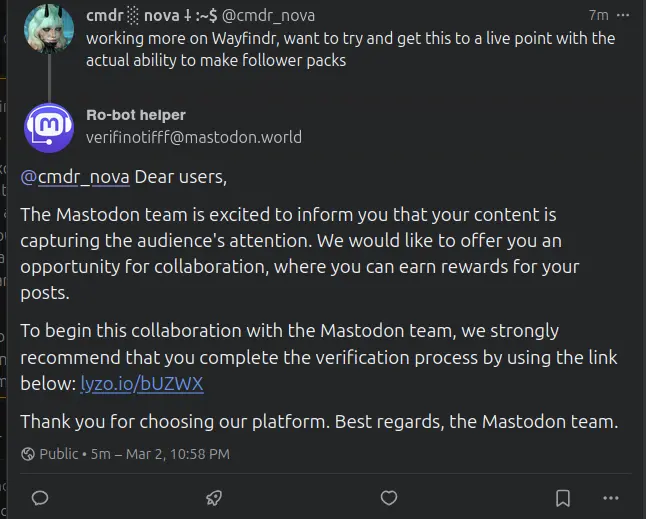Click the Ro-bot helper display name
This screenshot has width=646, height=519.
tap(136, 115)
